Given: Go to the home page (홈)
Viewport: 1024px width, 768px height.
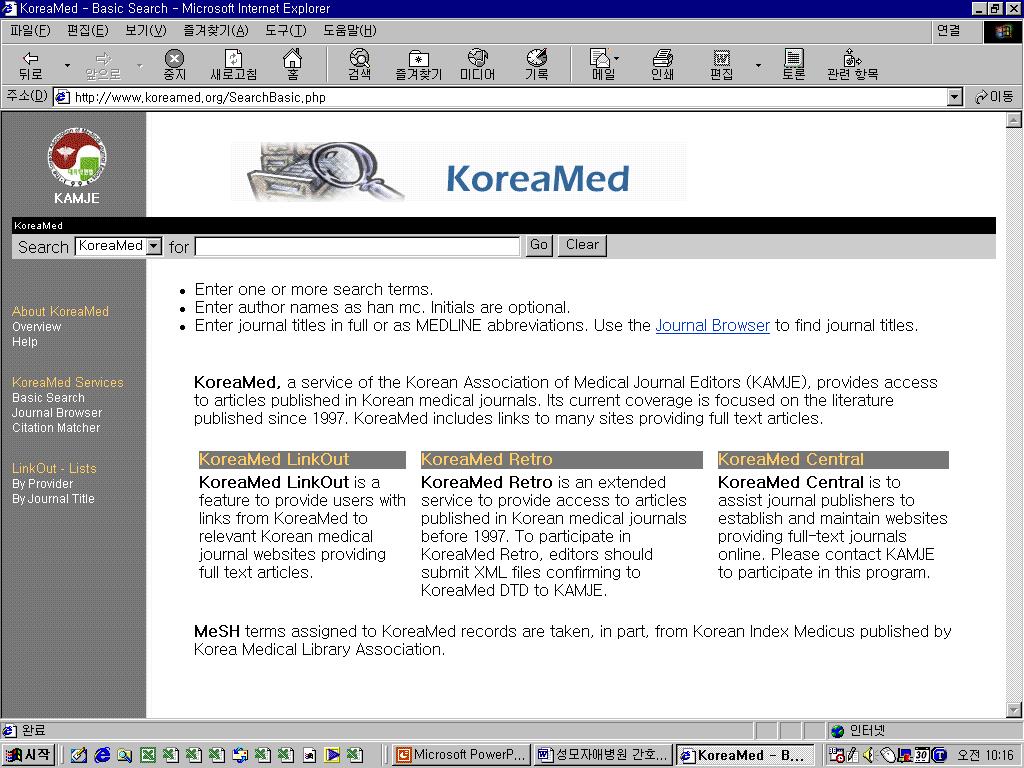Looking at the screenshot, I should [292, 65].
